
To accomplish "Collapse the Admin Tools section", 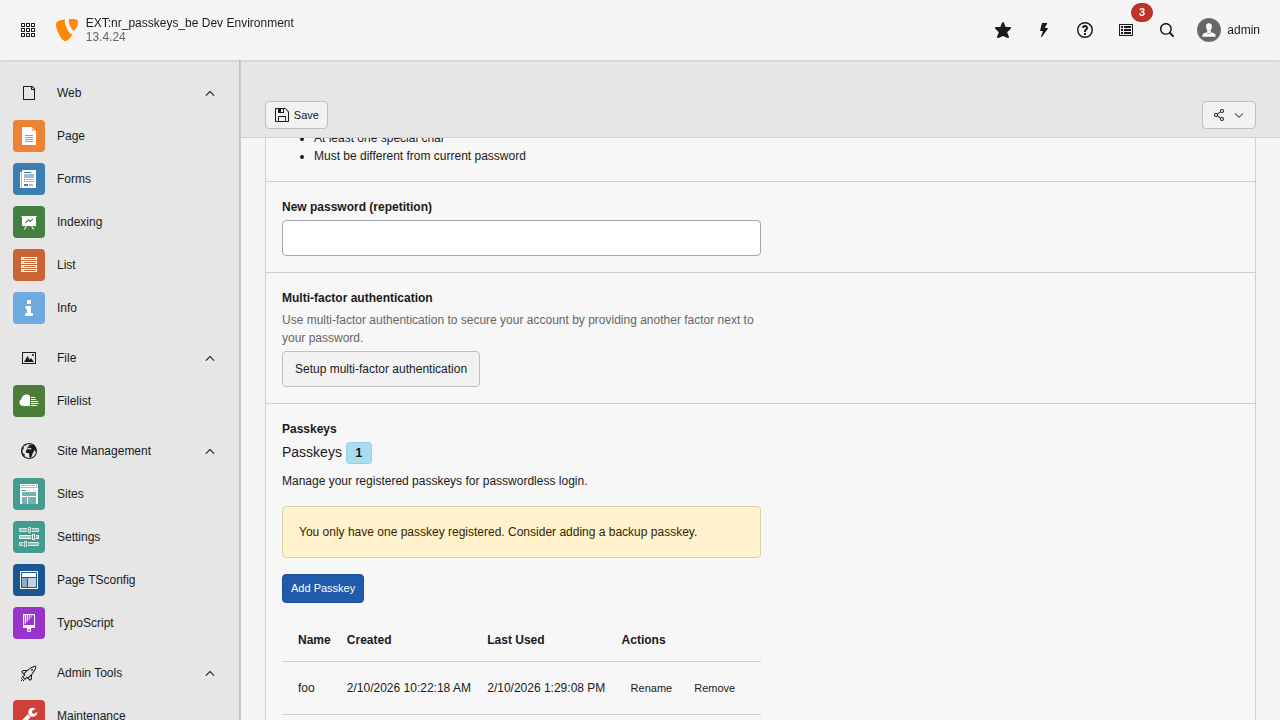I will [x=210, y=673].
